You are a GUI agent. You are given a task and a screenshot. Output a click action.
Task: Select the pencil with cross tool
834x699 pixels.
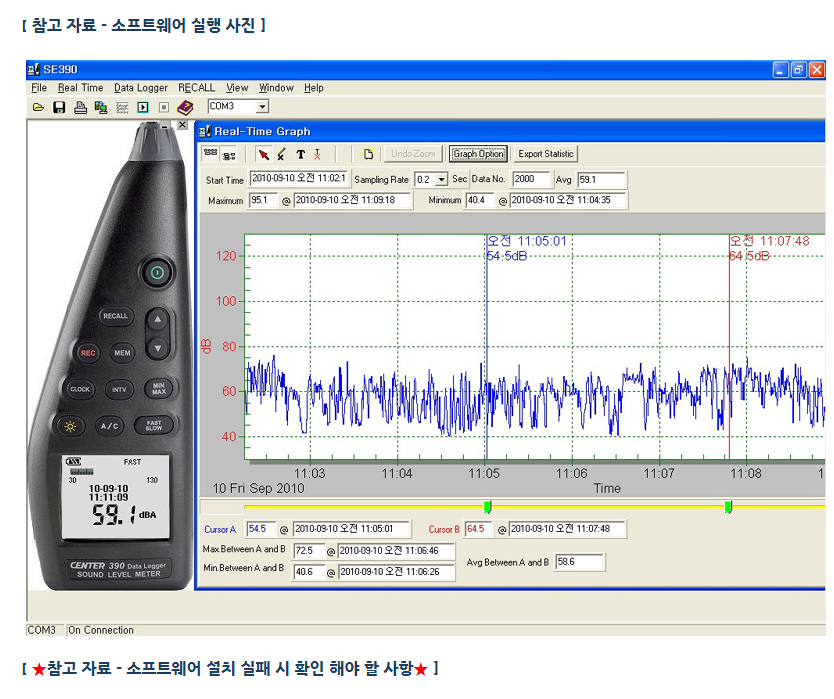(x=281, y=154)
